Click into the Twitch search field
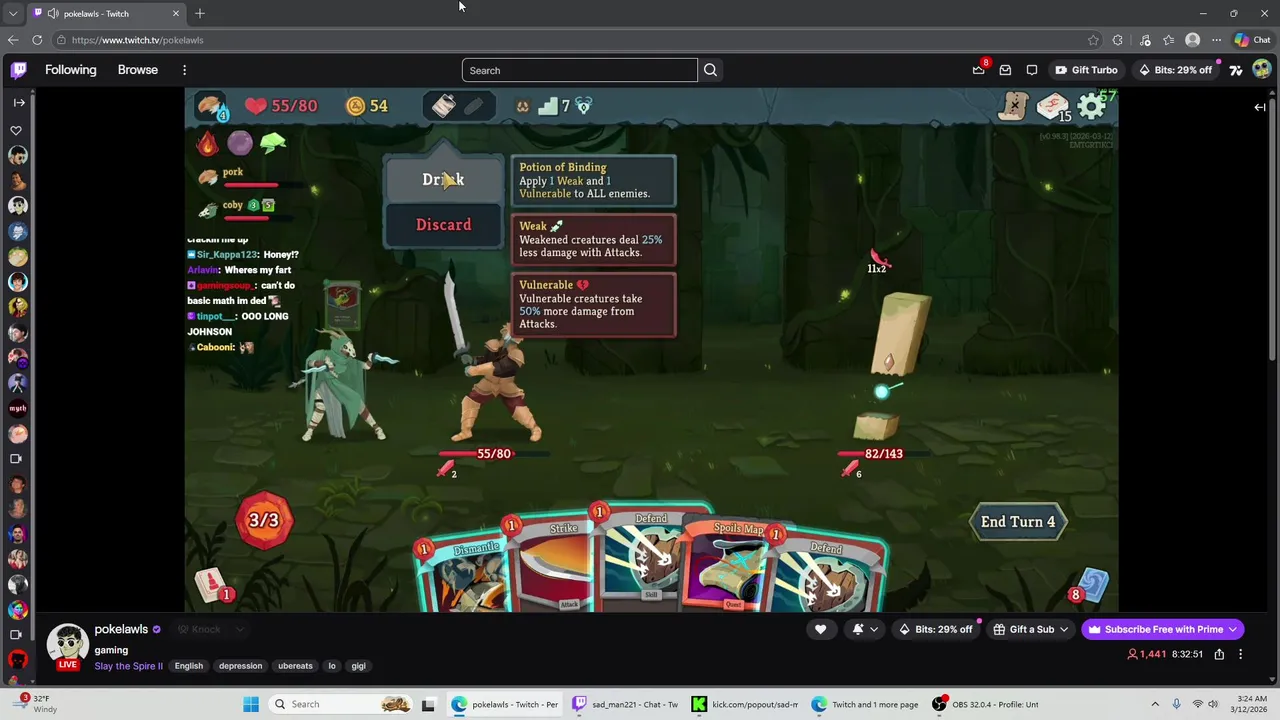The width and height of the screenshot is (1280, 720). pyautogui.click(x=580, y=70)
